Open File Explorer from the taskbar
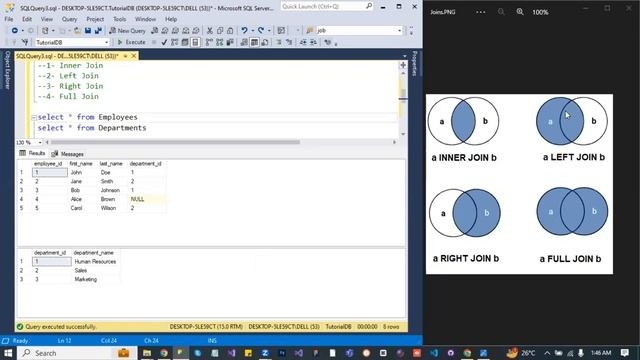 point(147,353)
